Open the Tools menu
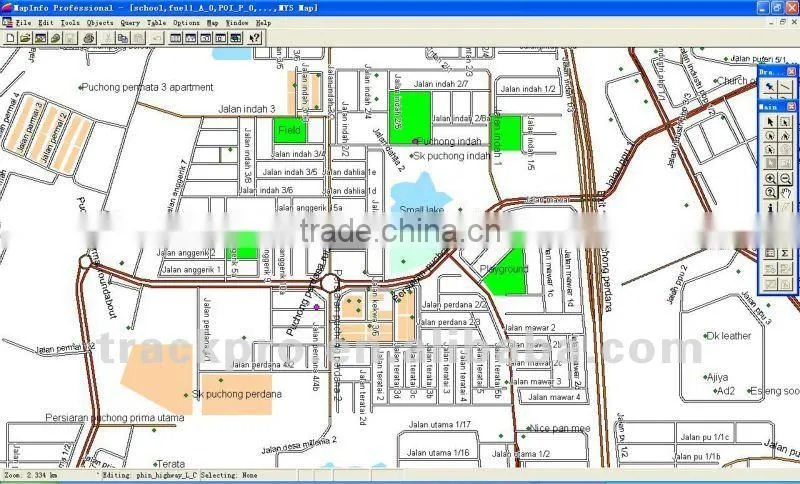800x484 pixels. pyautogui.click(x=70, y=23)
